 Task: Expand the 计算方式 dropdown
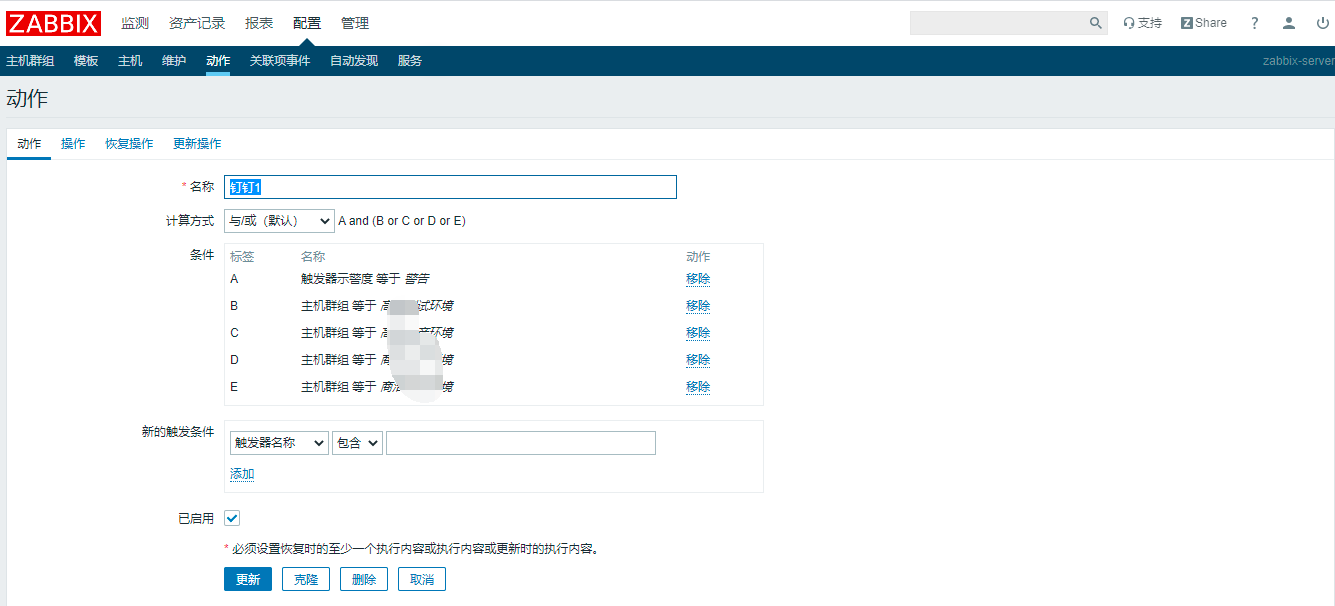(x=279, y=221)
